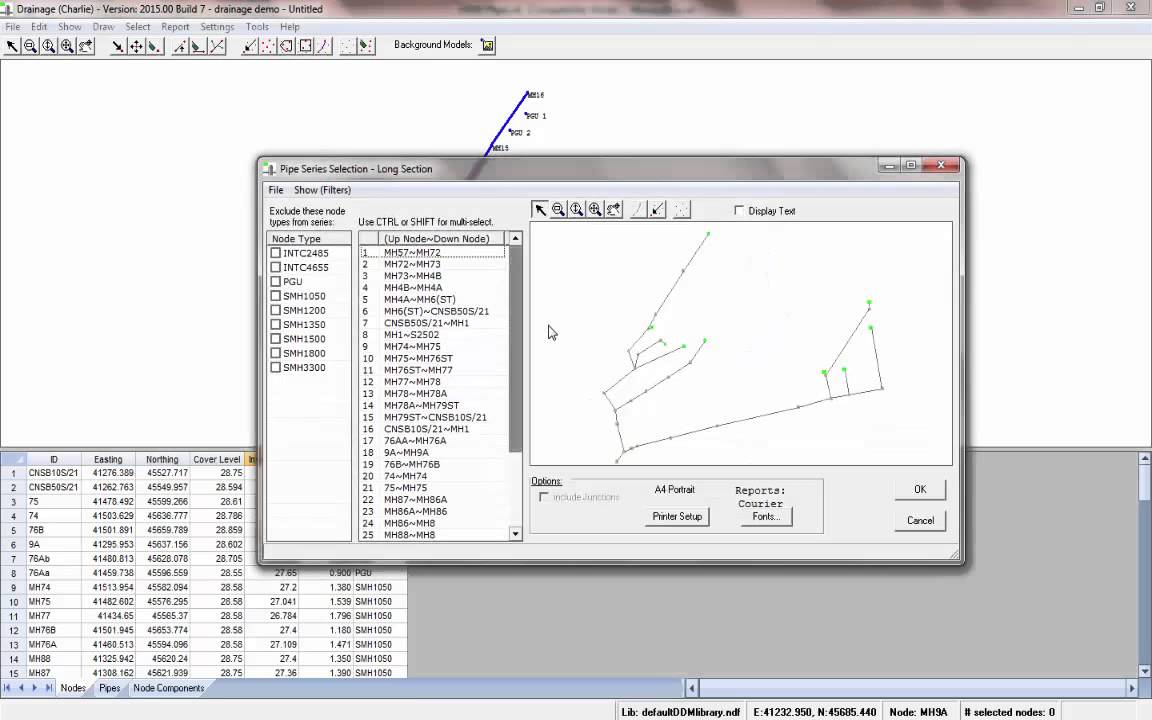Click the add pipe tool in main toolbar

pyautogui.click(x=179, y=46)
